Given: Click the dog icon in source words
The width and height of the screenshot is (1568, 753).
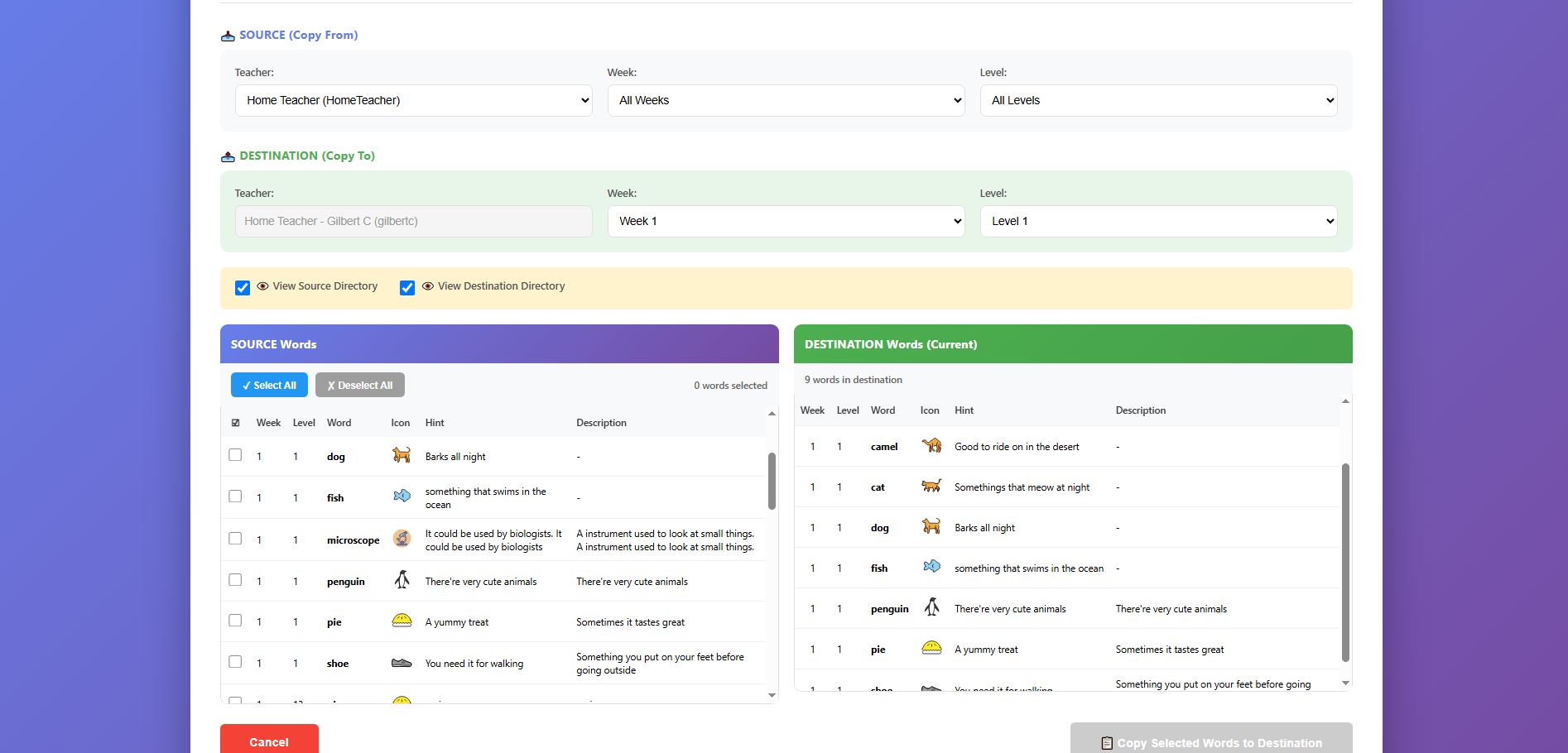Looking at the screenshot, I should (402, 455).
